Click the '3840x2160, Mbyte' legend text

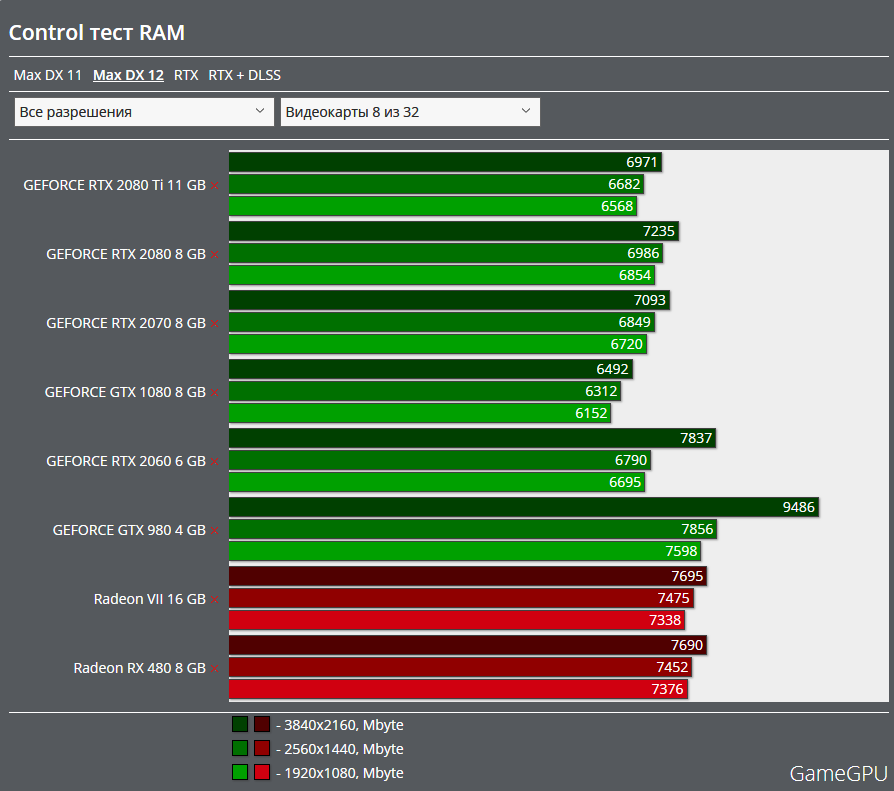point(344,725)
